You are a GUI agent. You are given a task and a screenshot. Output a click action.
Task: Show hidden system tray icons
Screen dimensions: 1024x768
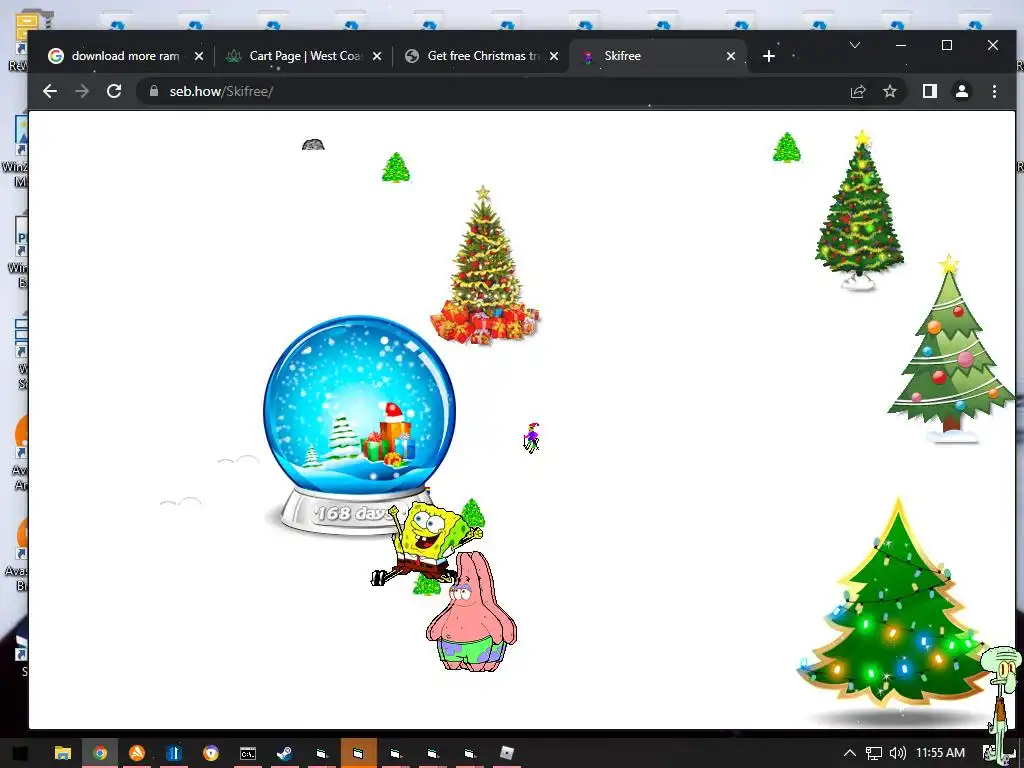850,753
